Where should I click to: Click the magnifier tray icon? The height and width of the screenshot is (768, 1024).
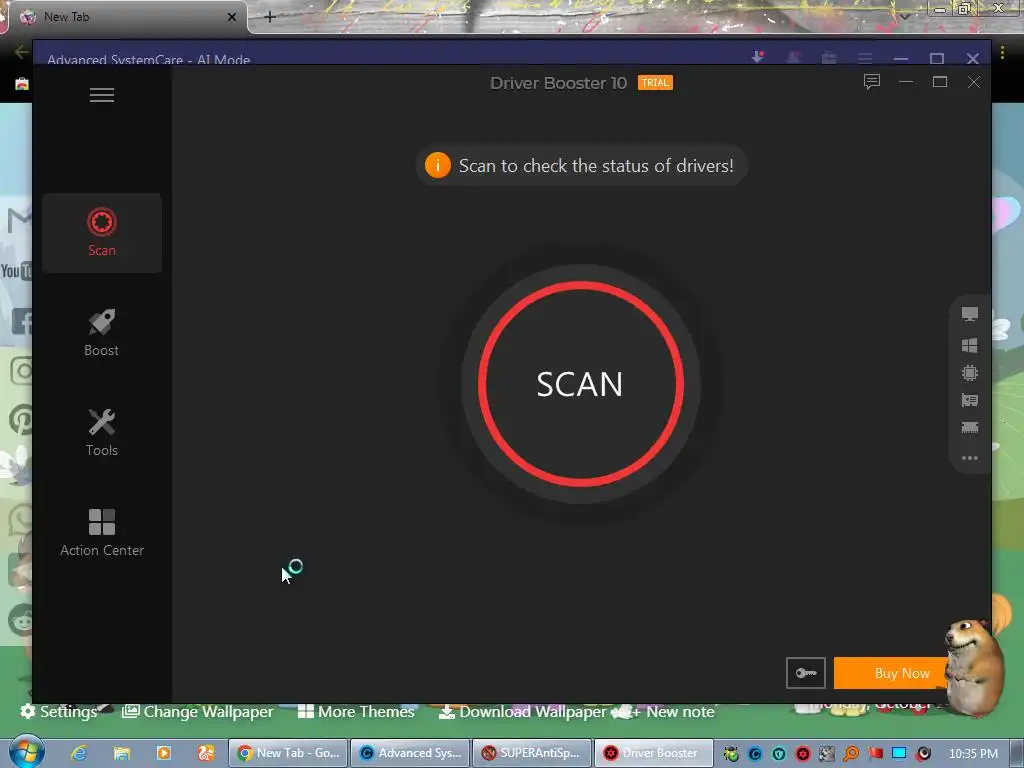pos(851,754)
